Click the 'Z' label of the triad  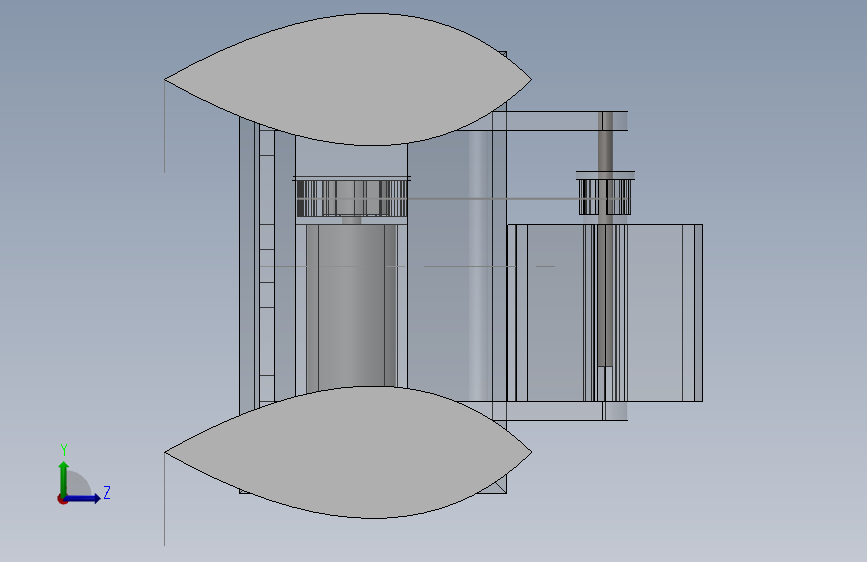click(x=107, y=492)
